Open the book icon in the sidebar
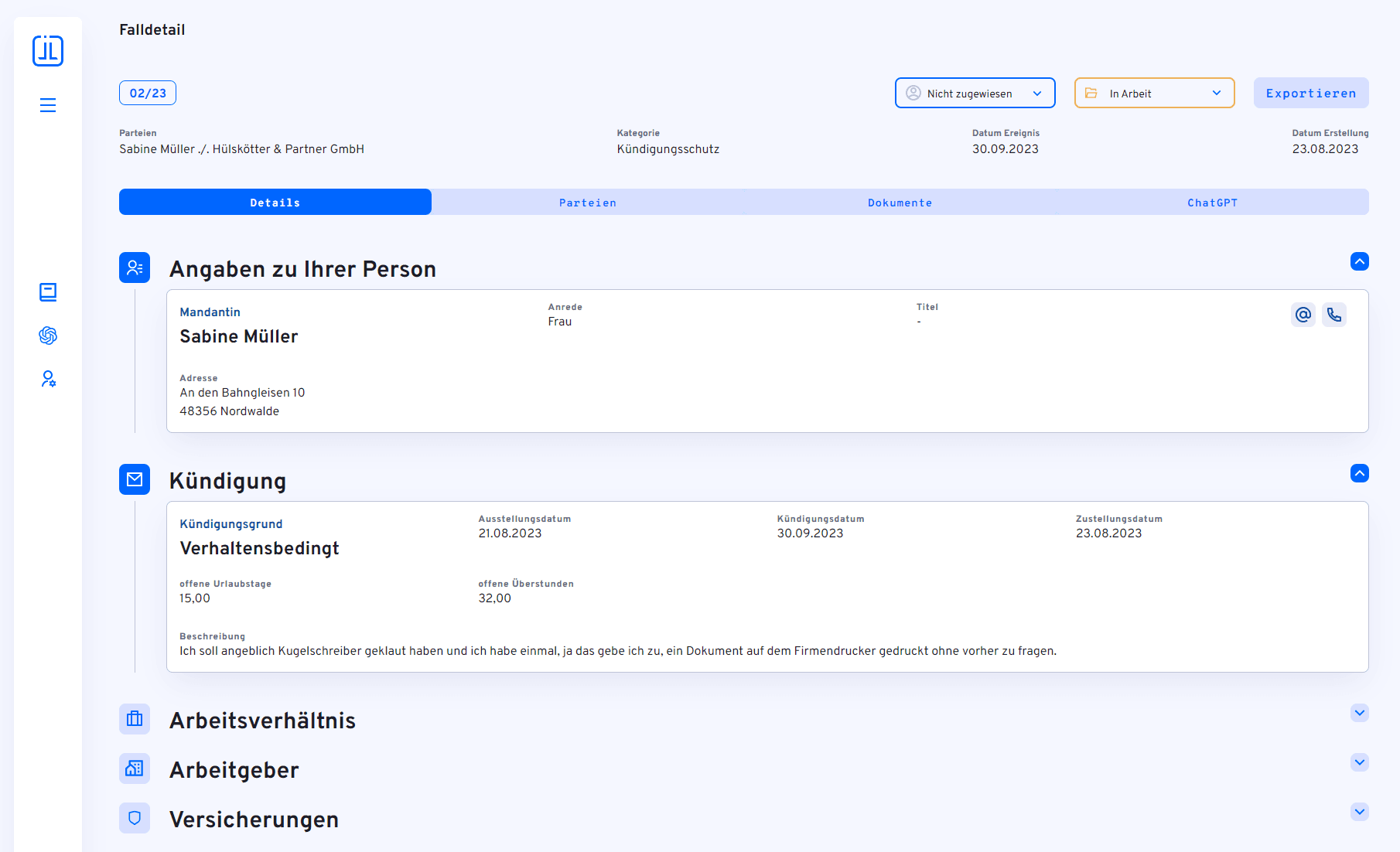 pyautogui.click(x=48, y=292)
